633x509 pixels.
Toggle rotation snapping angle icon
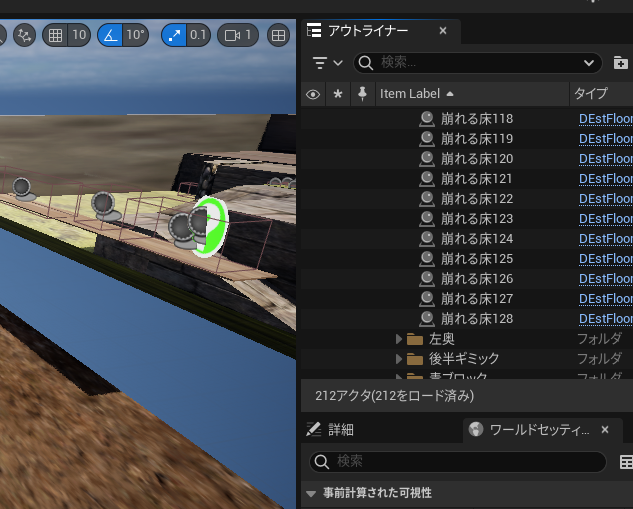110,36
